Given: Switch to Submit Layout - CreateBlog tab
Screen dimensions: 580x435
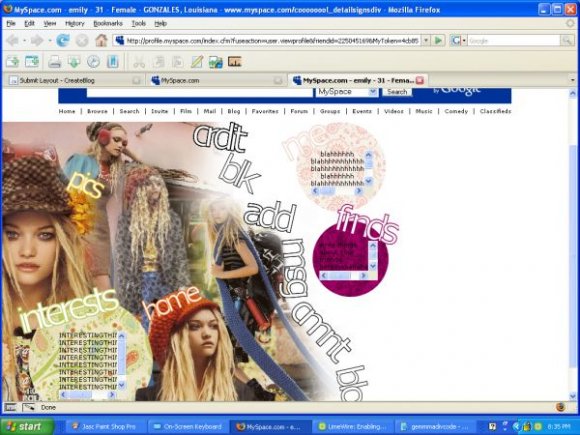Looking at the screenshot, I should [x=74, y=80].
